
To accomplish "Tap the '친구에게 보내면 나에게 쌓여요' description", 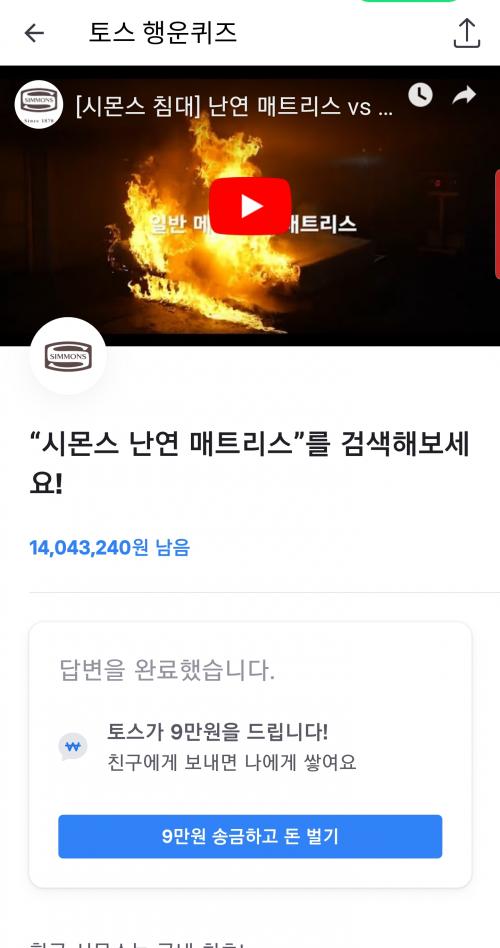I will [x=232, y=762].
